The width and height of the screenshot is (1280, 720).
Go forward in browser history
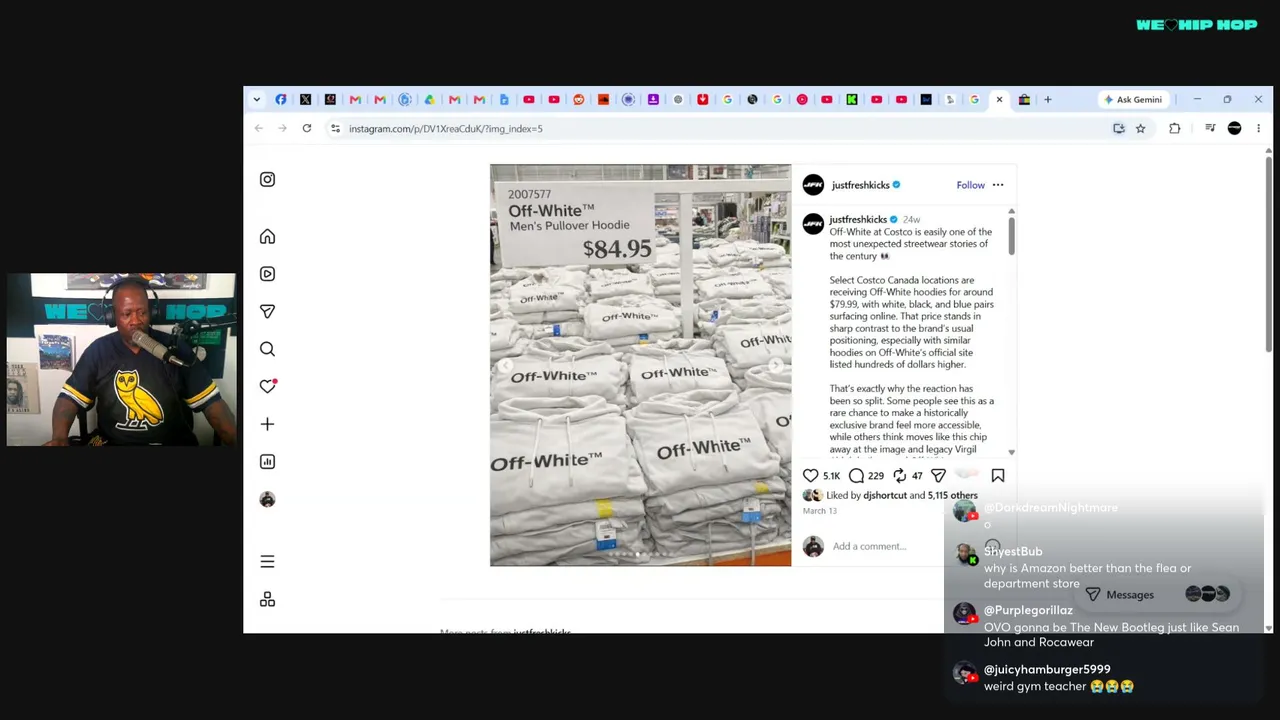click(x=283, y=128)
